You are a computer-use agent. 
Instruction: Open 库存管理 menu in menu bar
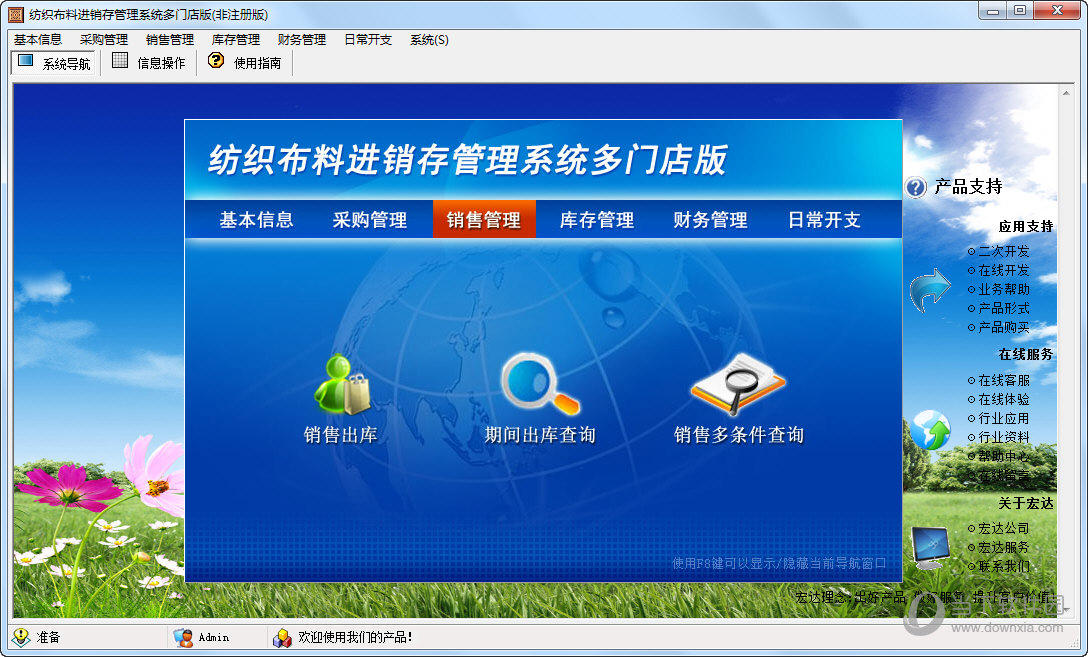tap(235, 40)
